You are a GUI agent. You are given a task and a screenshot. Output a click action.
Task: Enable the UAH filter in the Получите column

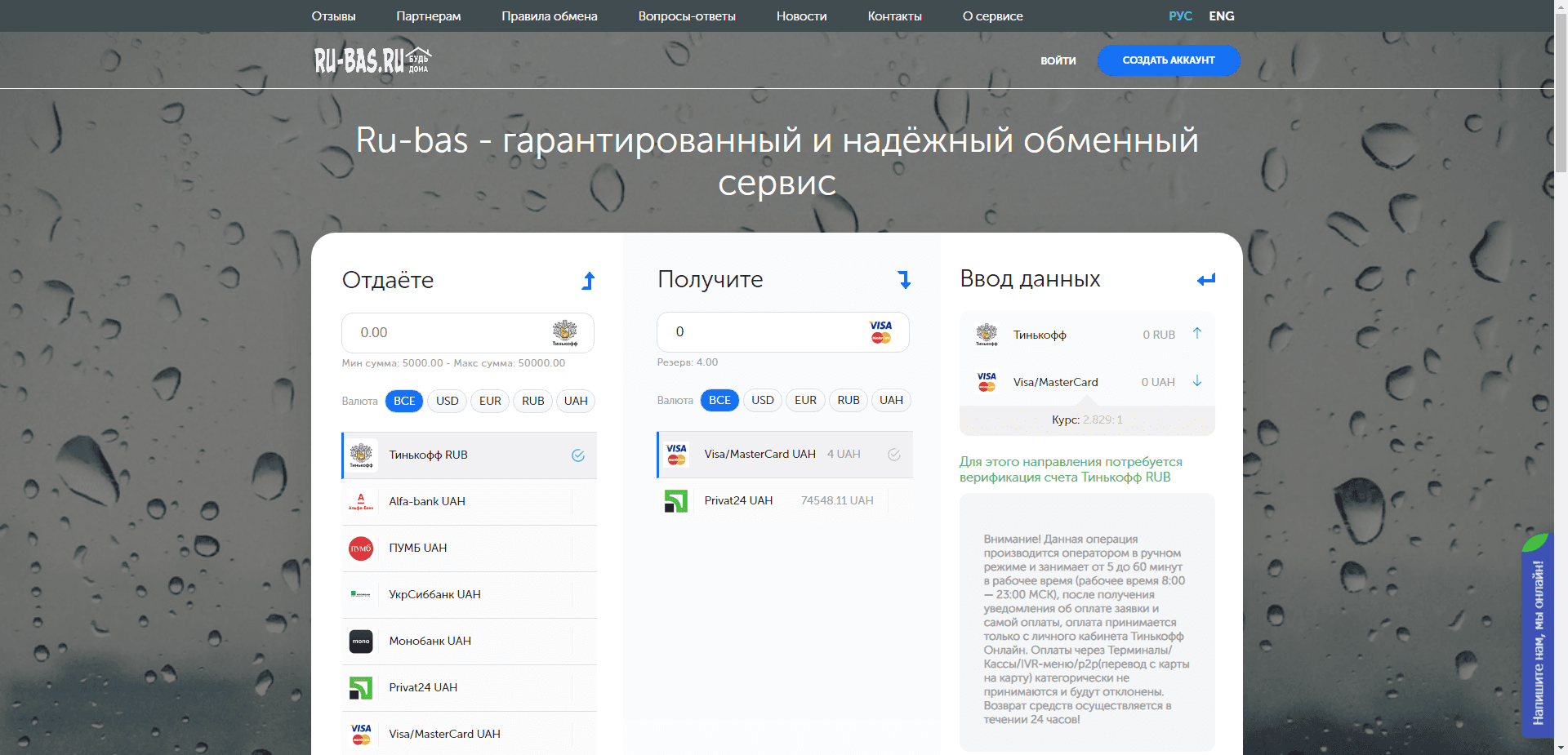click(891, 400)
